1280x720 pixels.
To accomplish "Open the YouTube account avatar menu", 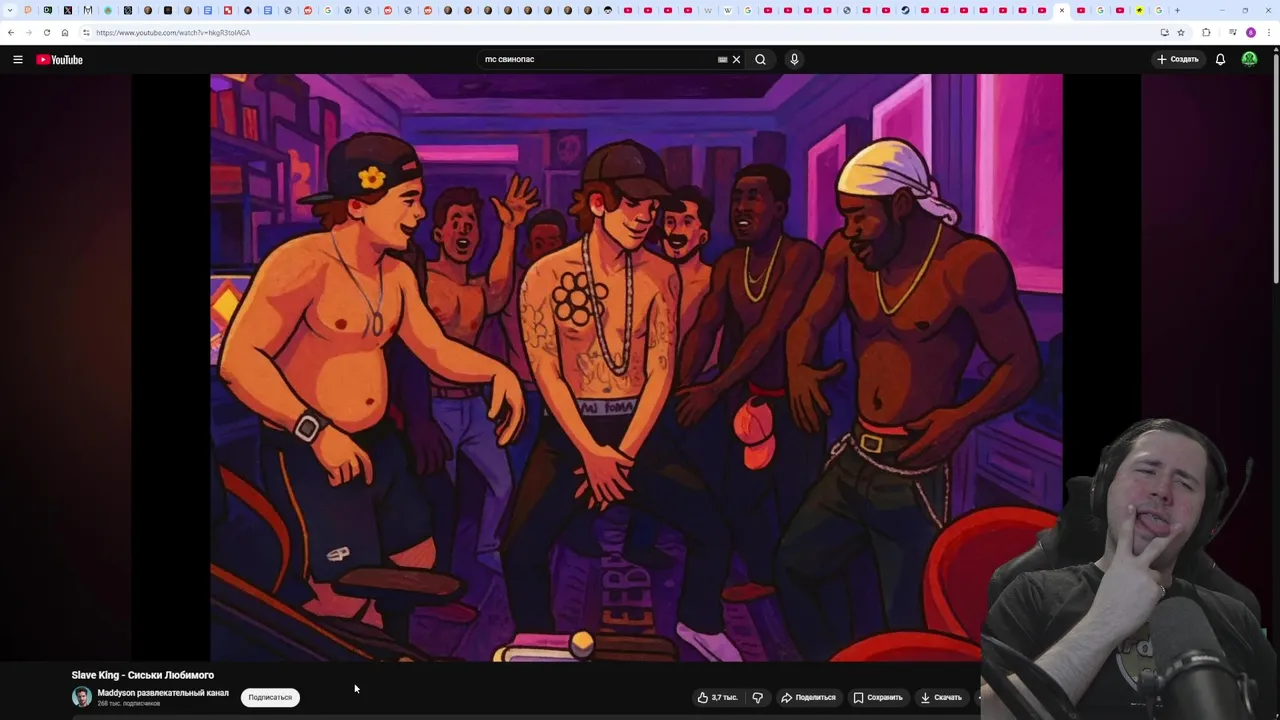I will [1249, 59].
